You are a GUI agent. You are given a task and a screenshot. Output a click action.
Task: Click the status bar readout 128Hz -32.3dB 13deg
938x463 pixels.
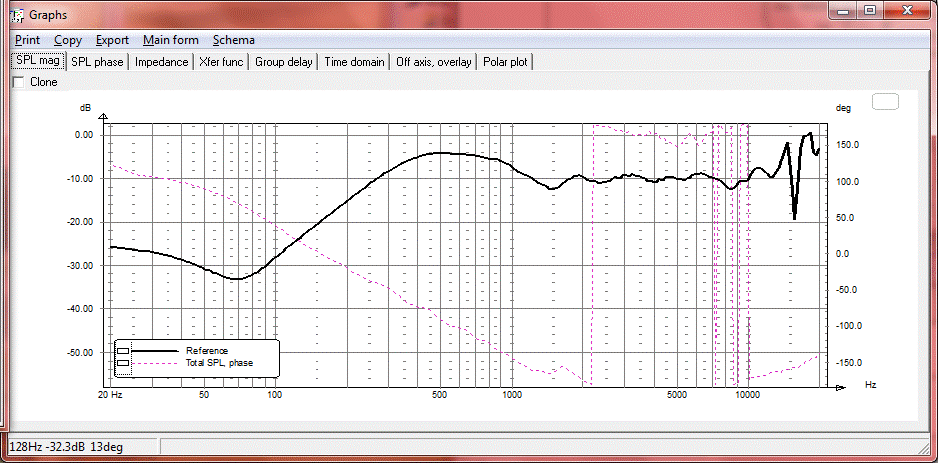(67, 447)
